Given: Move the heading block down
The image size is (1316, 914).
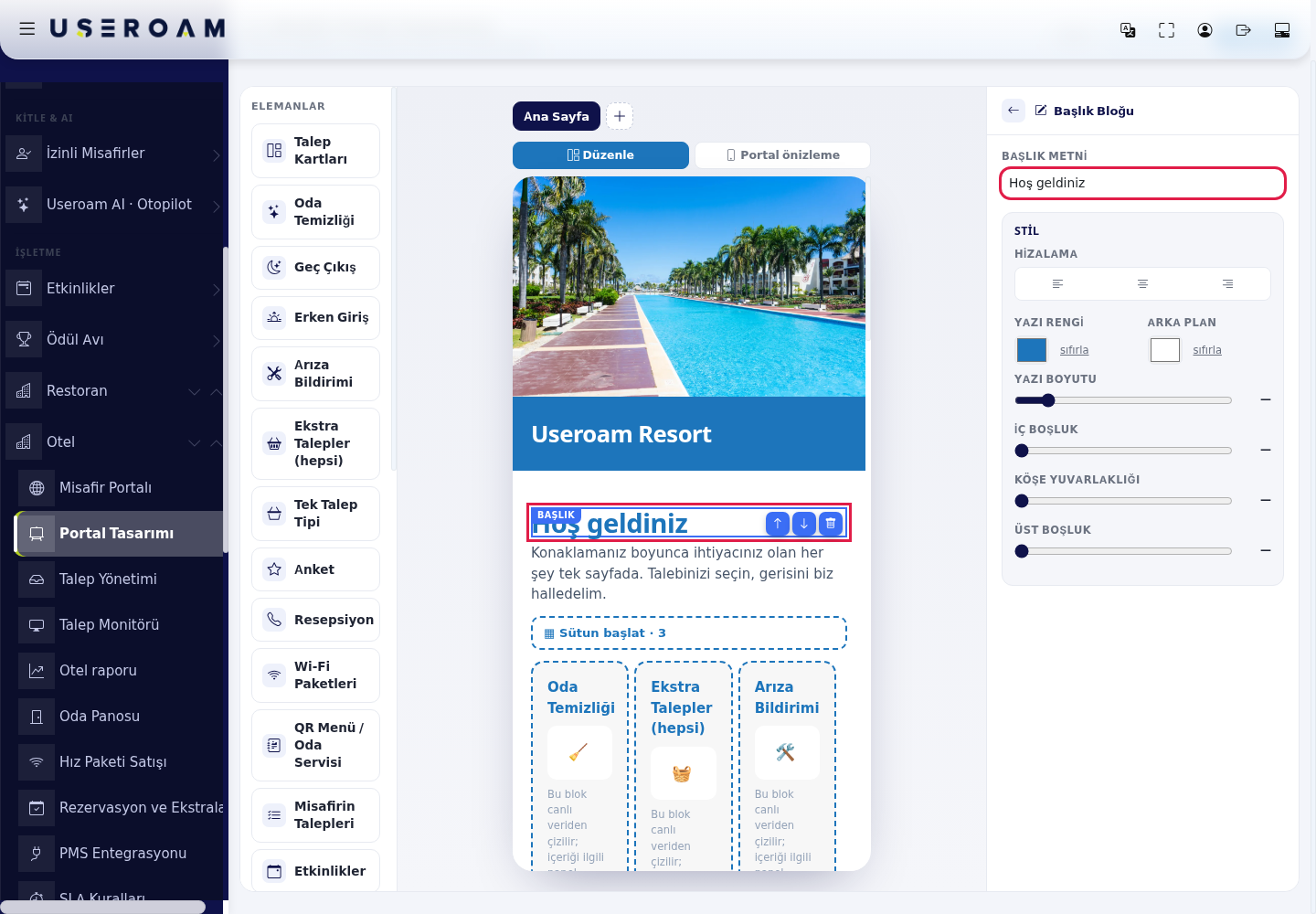Looking at the screenshot, I should tap(803, 524).
